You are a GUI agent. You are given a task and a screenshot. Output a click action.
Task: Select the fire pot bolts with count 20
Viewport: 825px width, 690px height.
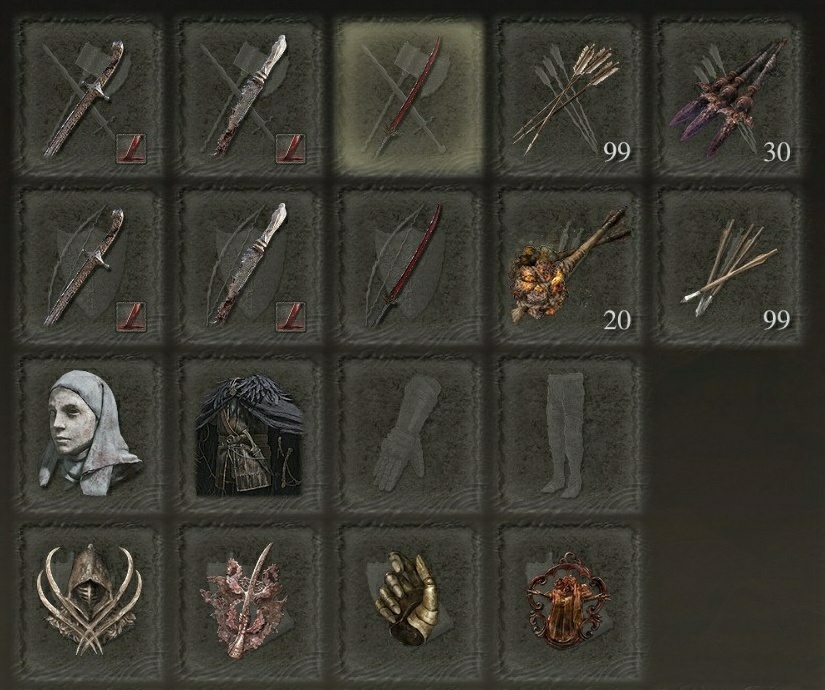pos(570,266)
